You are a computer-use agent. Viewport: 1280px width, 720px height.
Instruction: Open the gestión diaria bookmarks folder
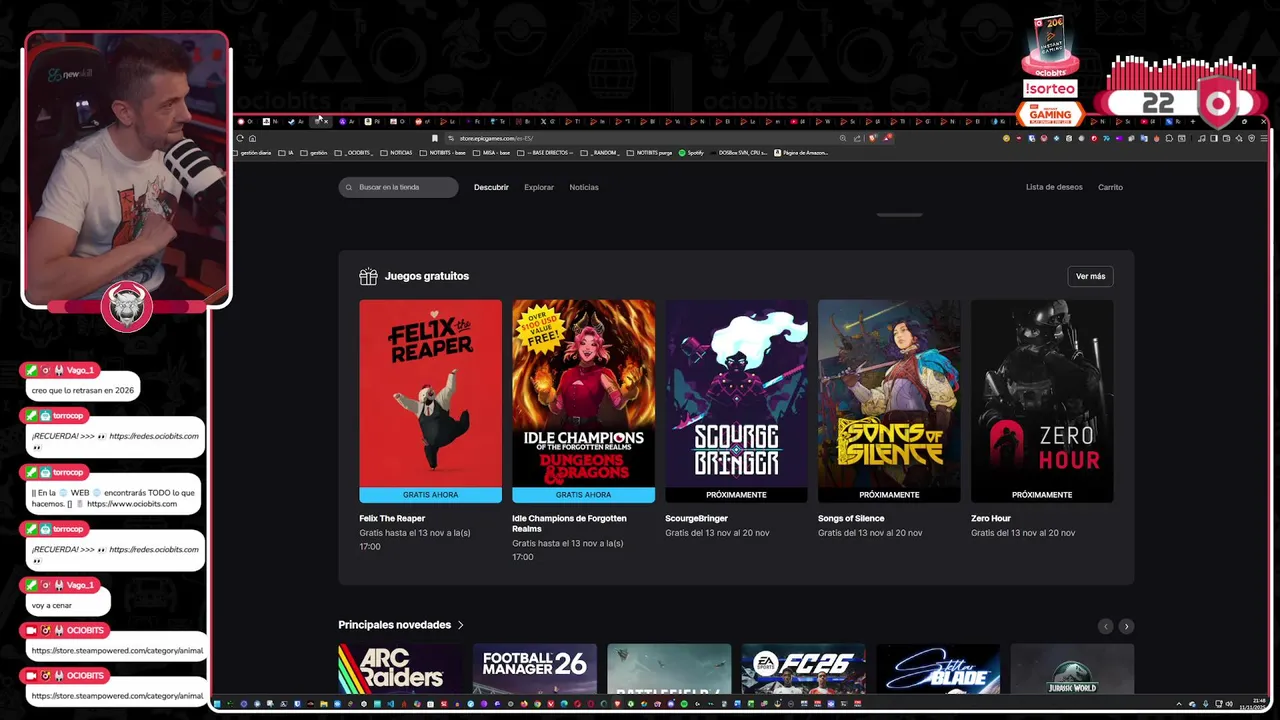click(x=254, y=153)
